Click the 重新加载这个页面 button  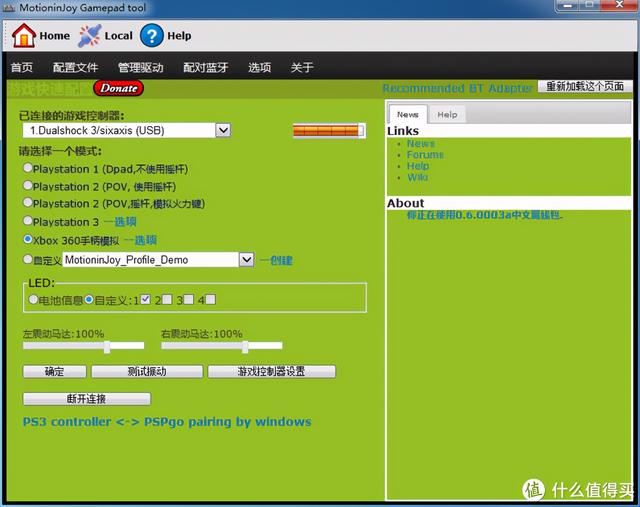(x=585, y=86)
